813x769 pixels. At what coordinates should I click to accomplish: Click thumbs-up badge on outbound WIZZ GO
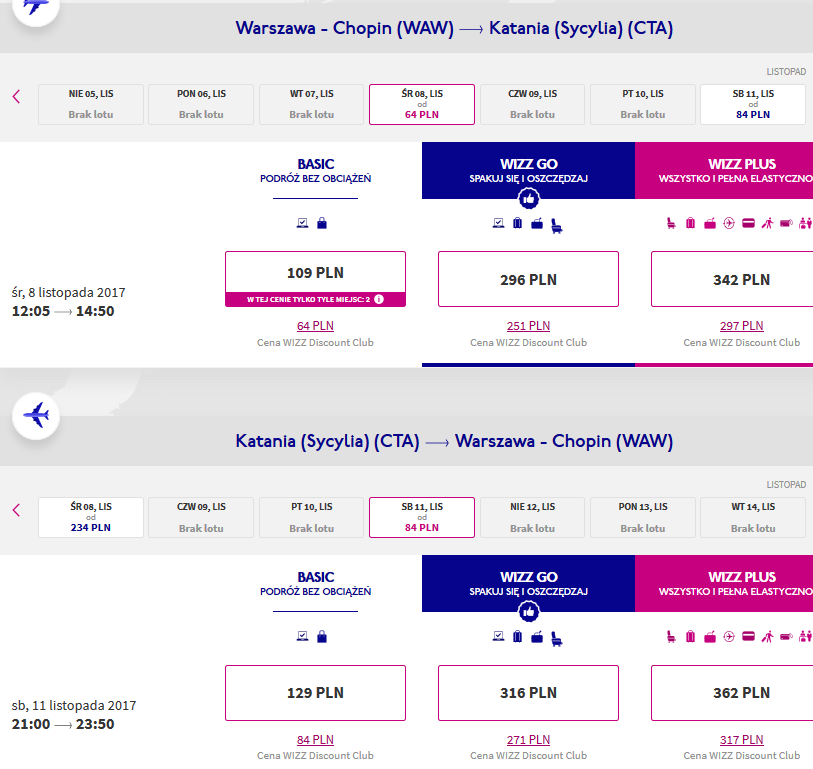(x=529, y=199)
